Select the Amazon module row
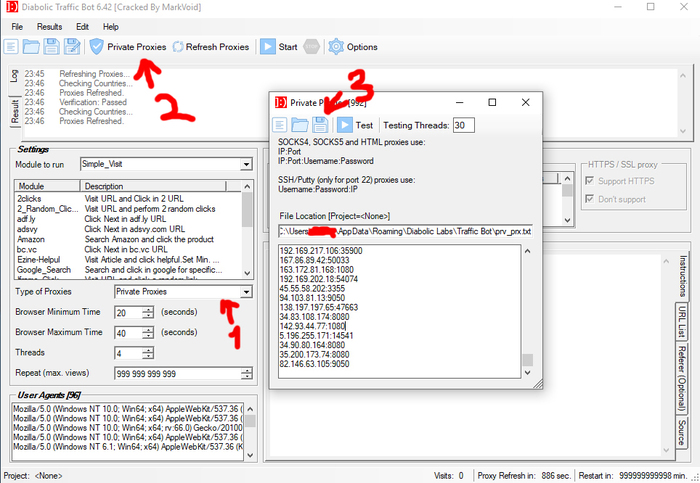Image resolution: width=700 pixels, height=483 pixels. tap(129, 239)
